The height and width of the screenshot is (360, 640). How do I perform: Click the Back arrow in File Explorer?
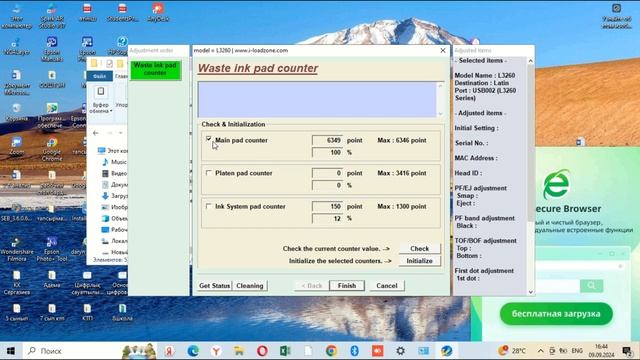tap(96, 133)
